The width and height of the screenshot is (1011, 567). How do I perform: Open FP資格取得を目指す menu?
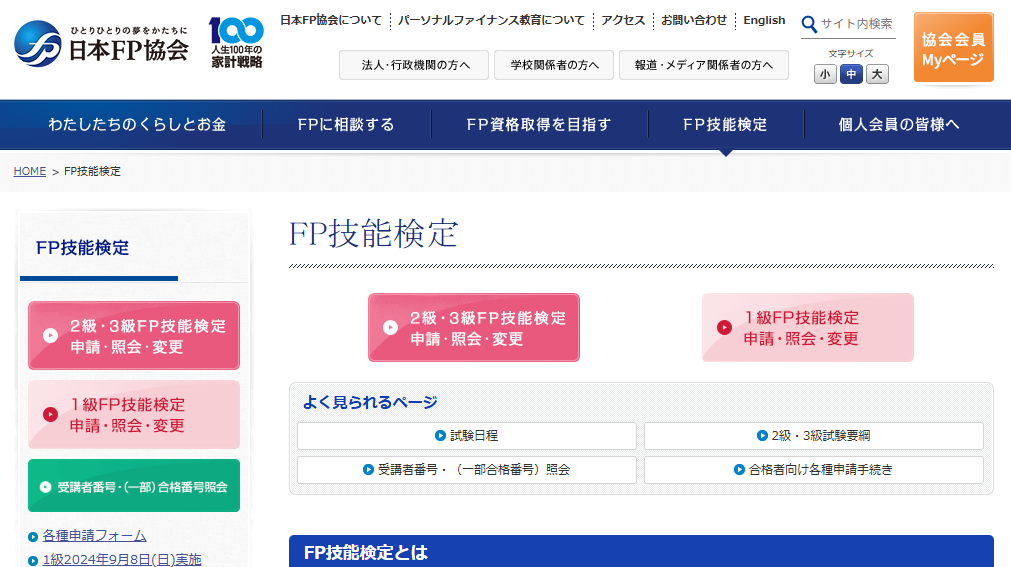pos(539,124)
